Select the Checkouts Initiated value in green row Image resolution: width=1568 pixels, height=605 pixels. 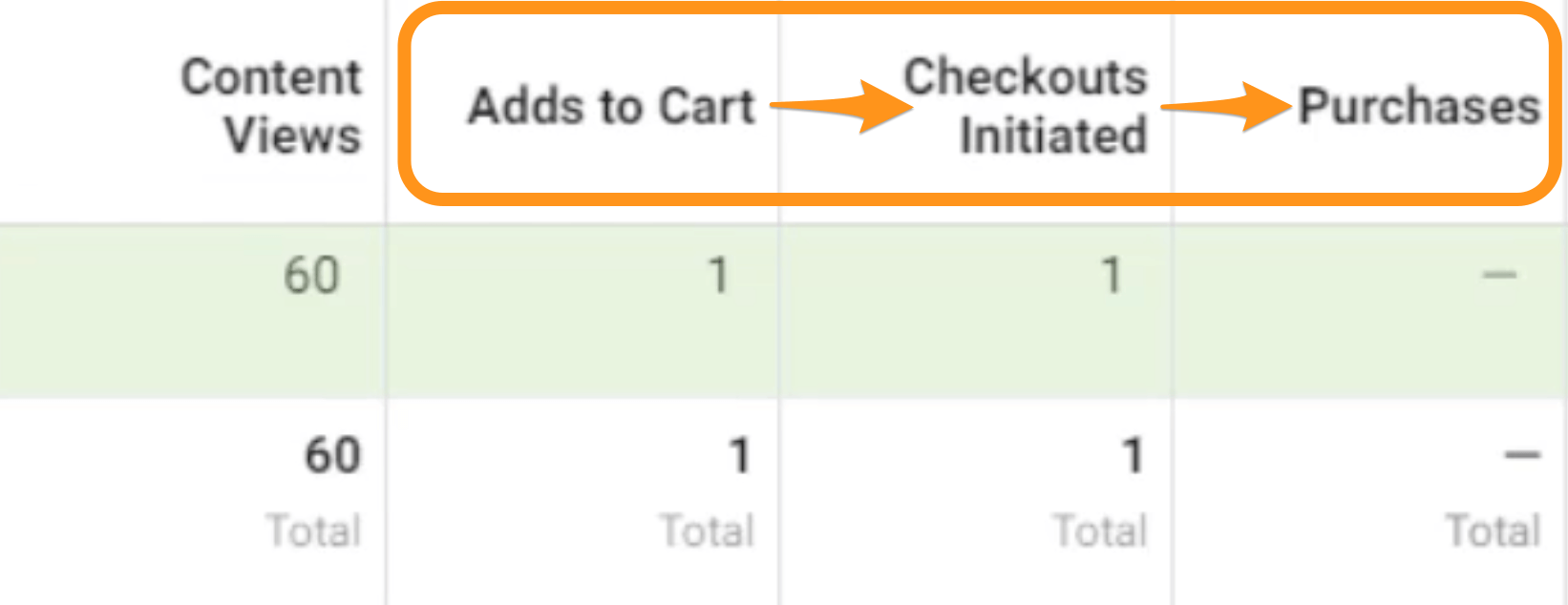[x=1111, y=277]
